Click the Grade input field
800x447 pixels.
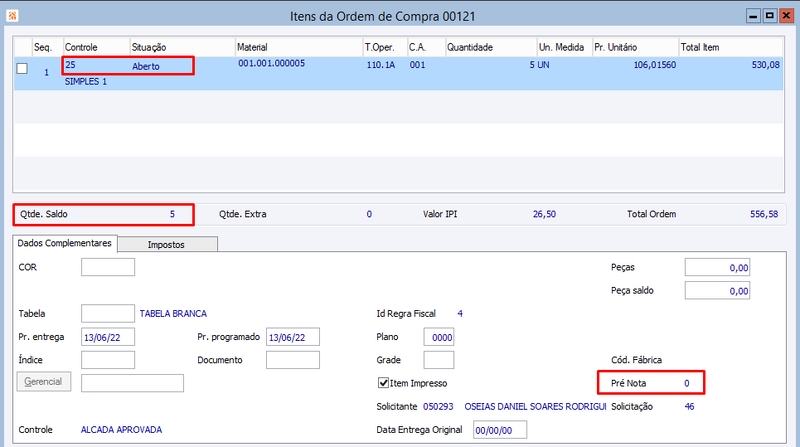pyautogui.click(x=439, y=360)
